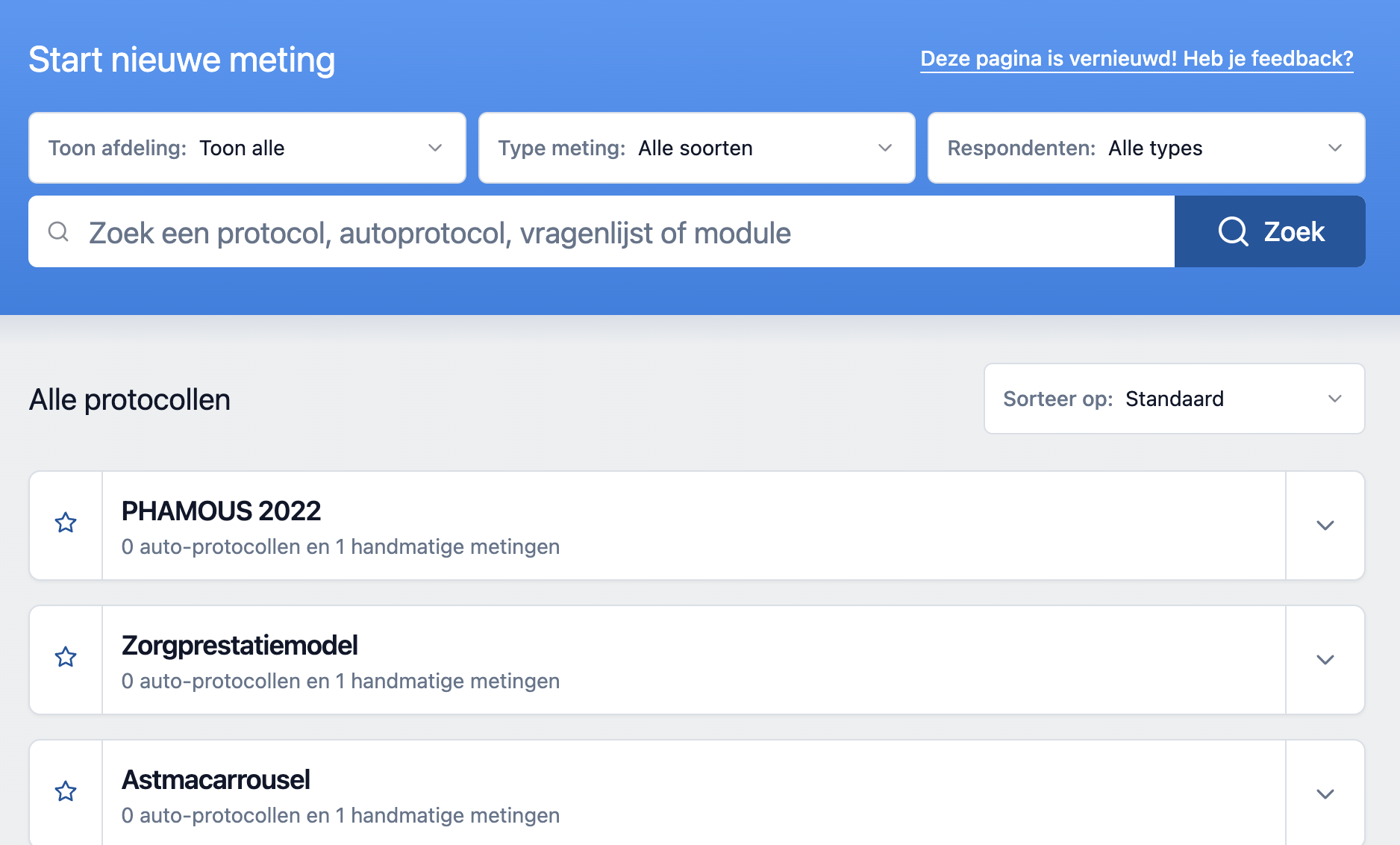Select the Astmacarrousel protocol title
The width and height of the screenshot is (1400, 845).
(216, 780)
